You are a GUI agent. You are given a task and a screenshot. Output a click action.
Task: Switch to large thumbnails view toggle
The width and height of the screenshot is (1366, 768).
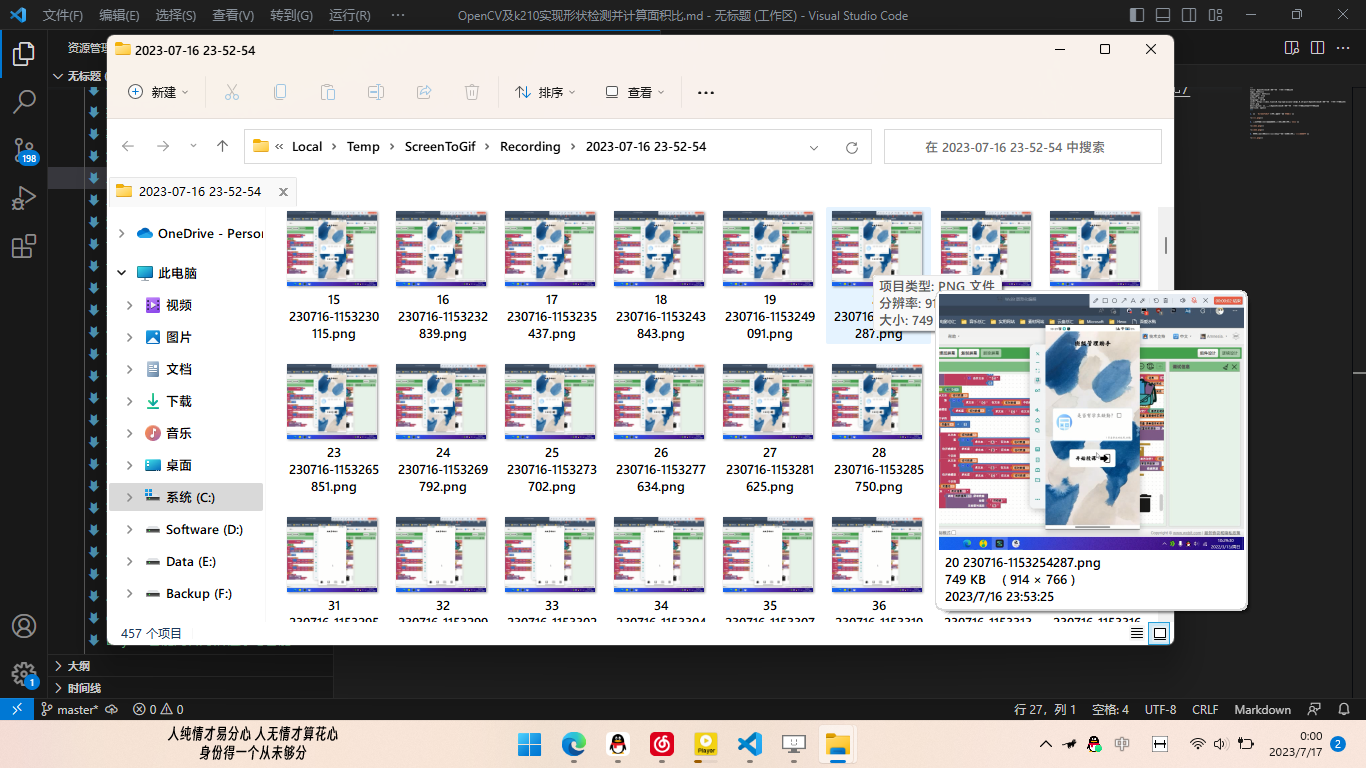point(1159,633)
